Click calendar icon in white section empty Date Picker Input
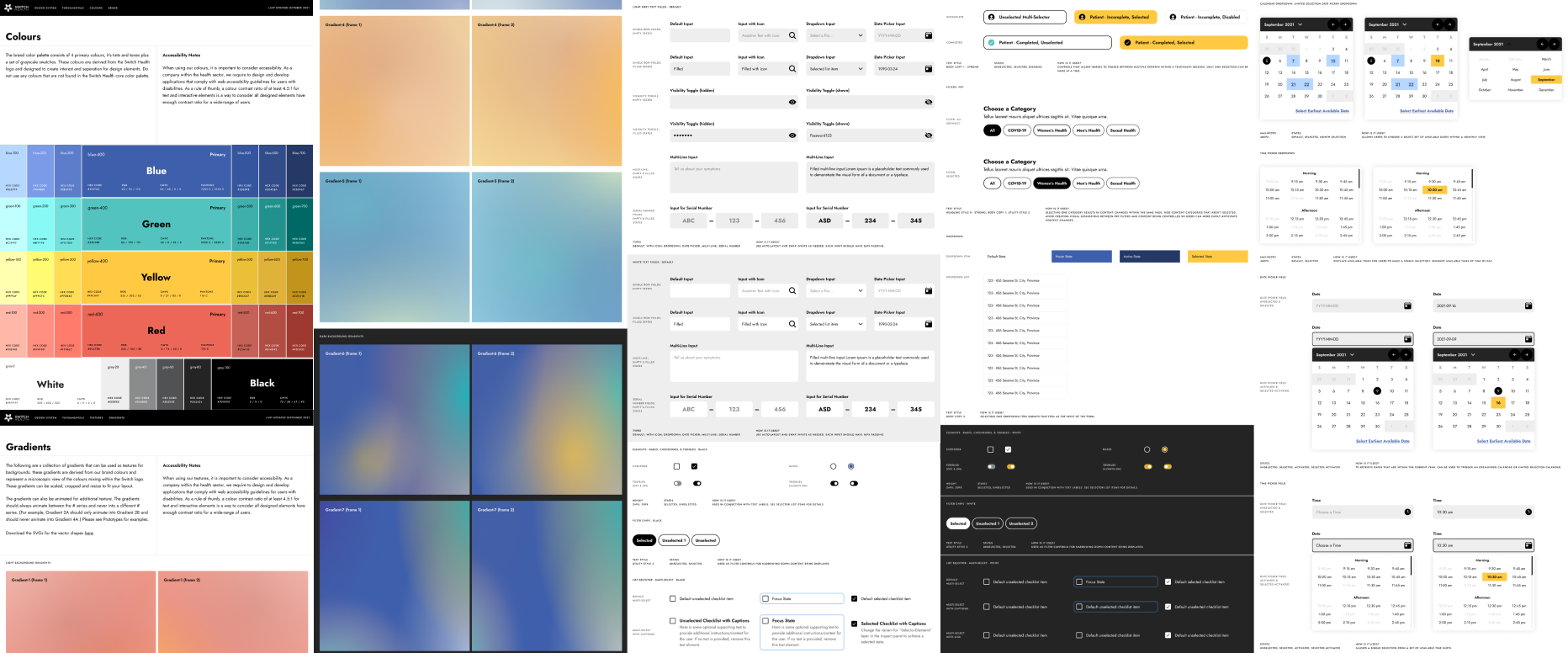Image resolution: width=1568 pixels, height=653 pixels. [929, 290]
